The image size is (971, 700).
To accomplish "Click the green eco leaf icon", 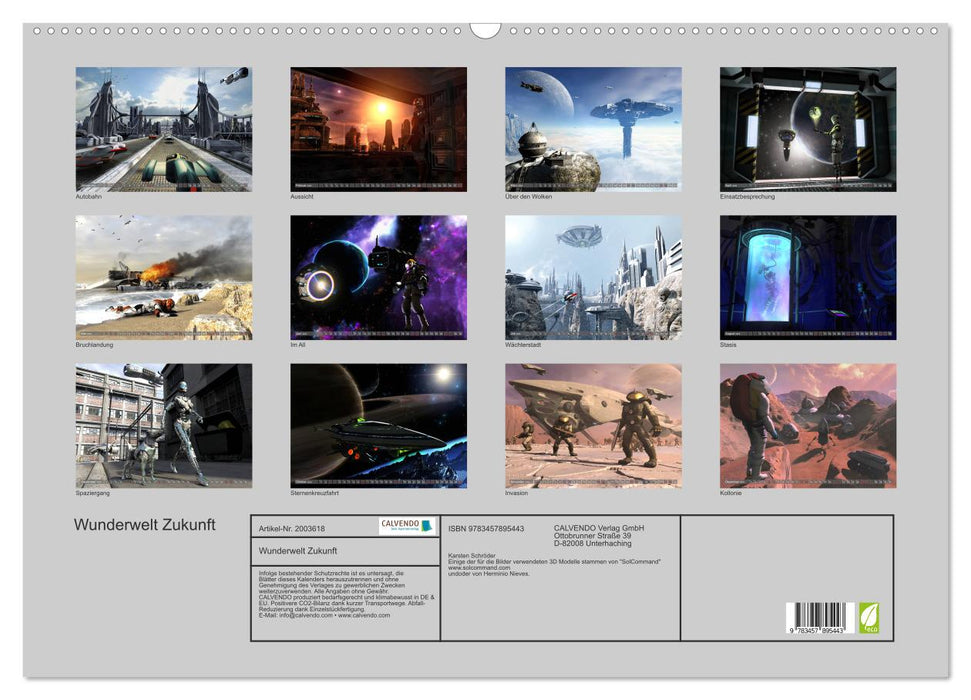I will point(870,617).
